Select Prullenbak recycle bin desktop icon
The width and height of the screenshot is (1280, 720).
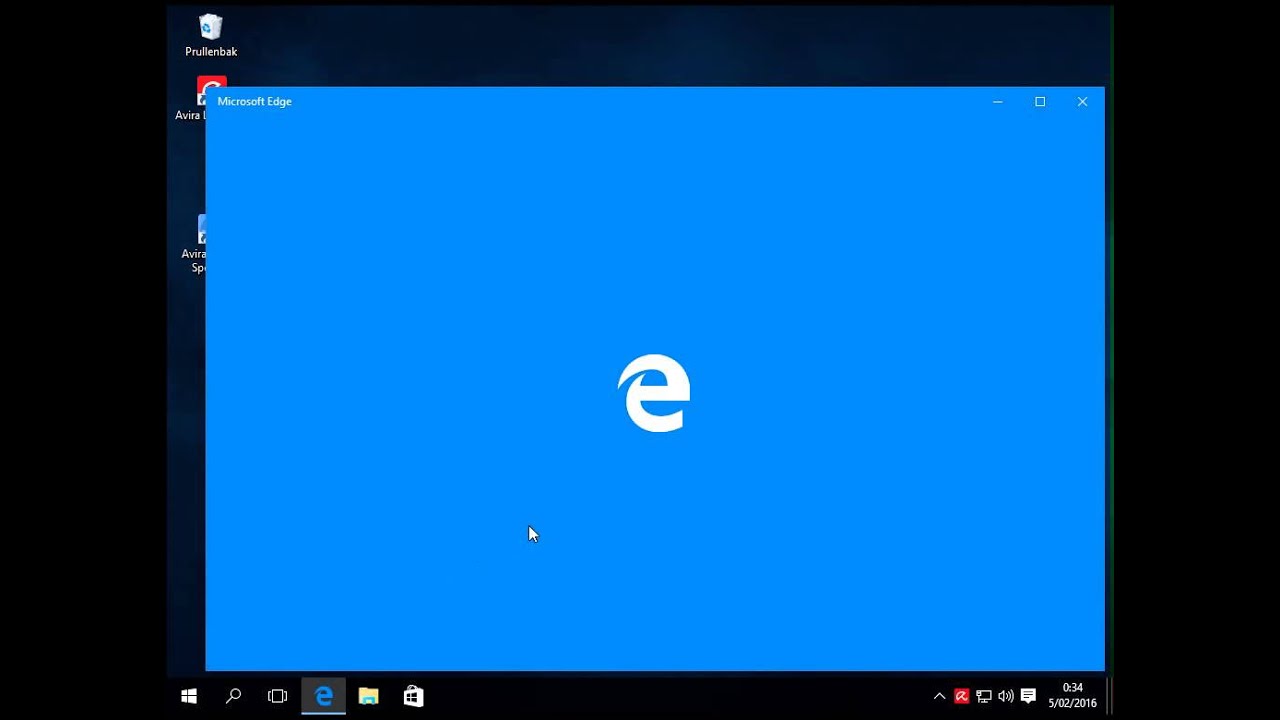[211, 35]
